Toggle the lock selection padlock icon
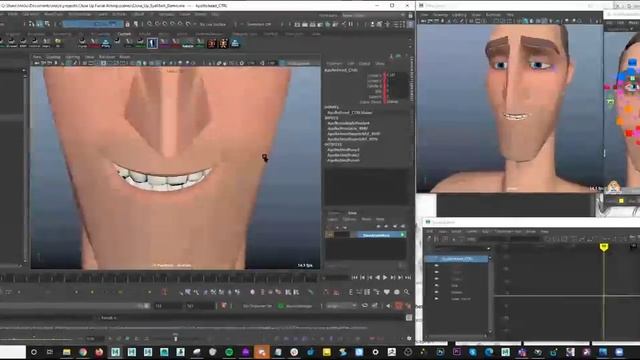 127,24
